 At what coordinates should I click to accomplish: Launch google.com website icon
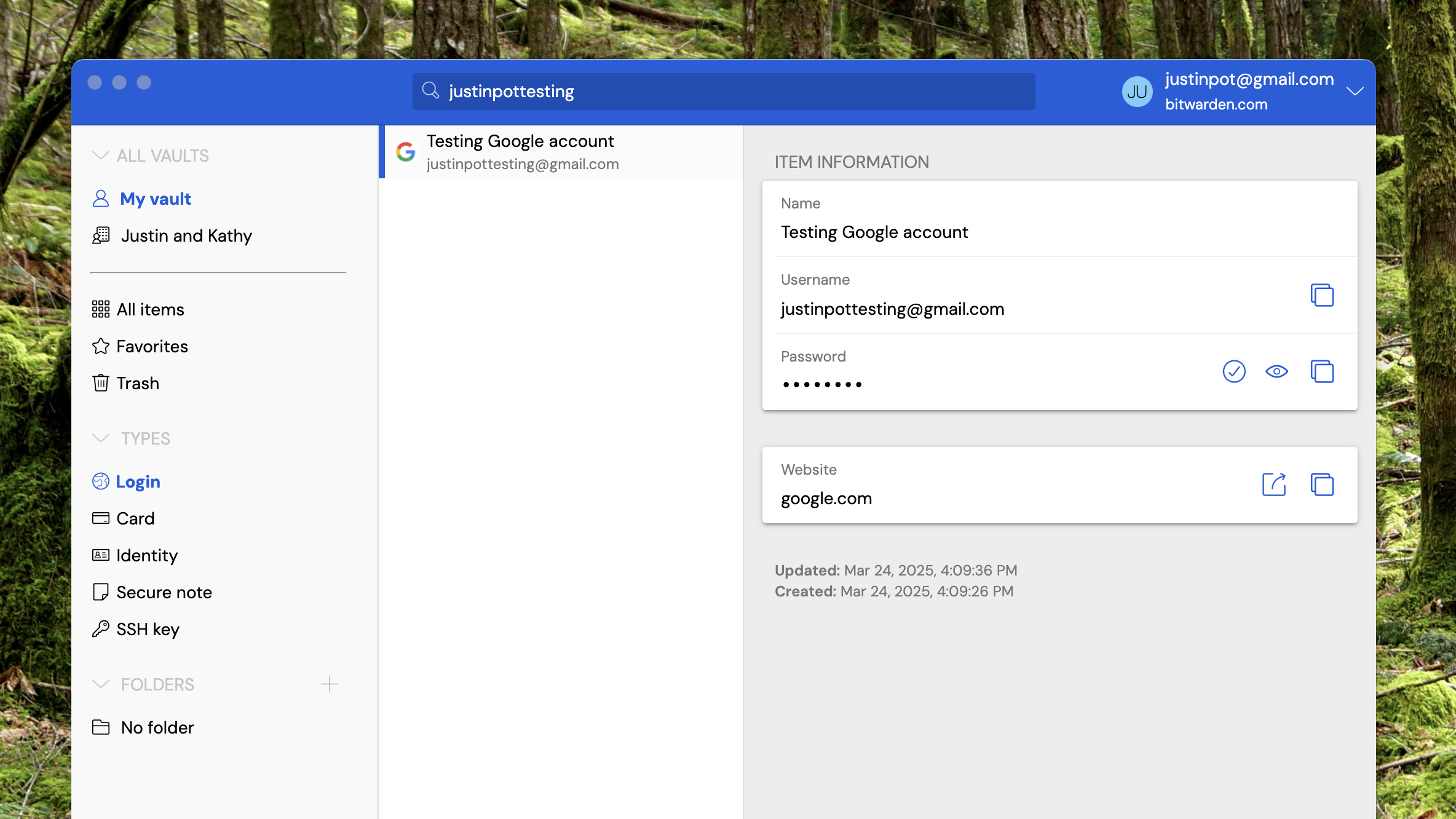point(1274,485)
